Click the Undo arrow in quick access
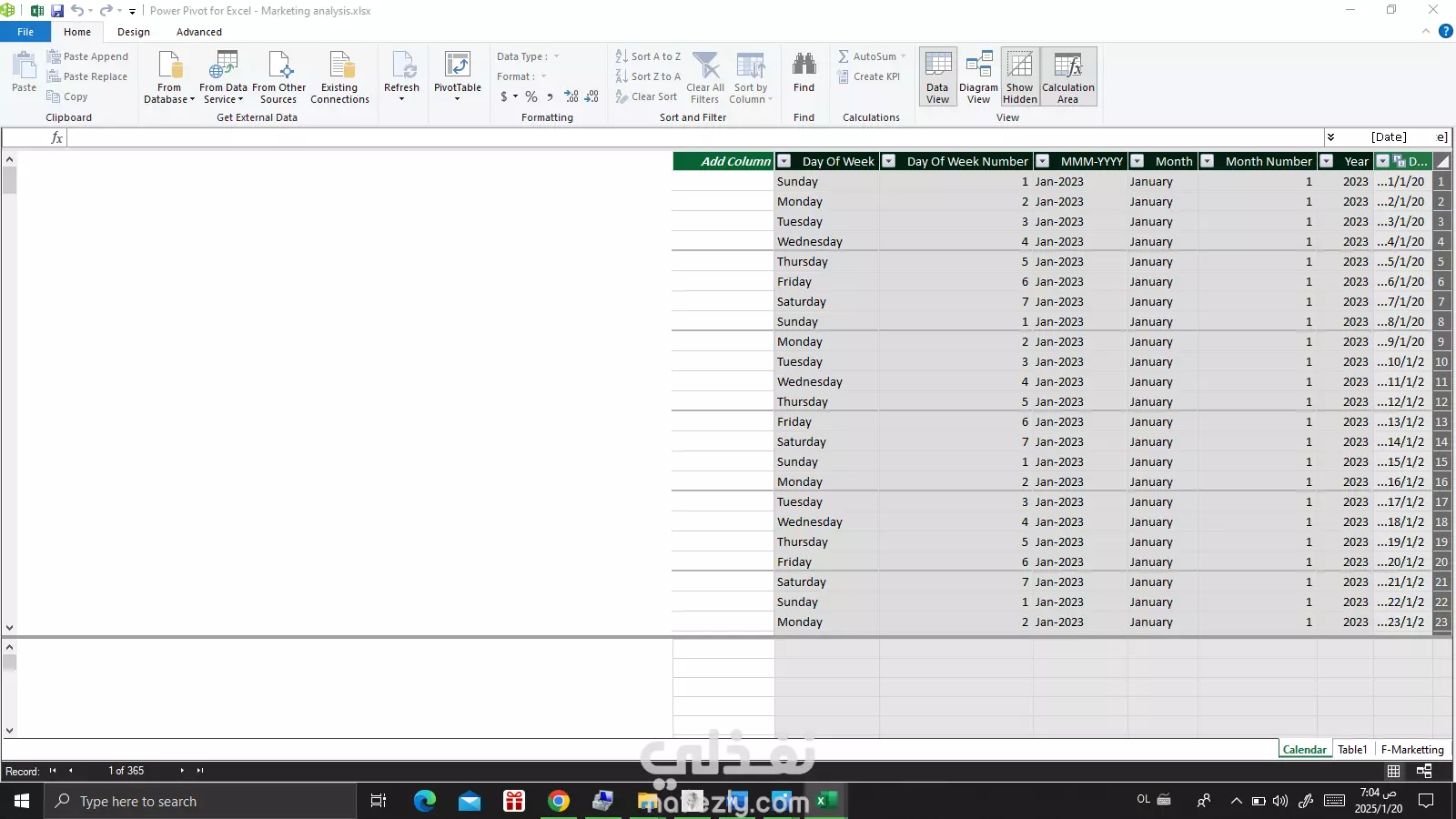The height and width of the screenshot is (819, 1456). point(77,11)
